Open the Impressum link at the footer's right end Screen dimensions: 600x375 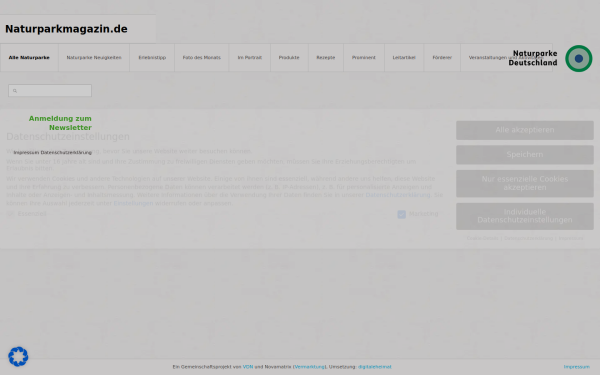click(x=576, y=367)
